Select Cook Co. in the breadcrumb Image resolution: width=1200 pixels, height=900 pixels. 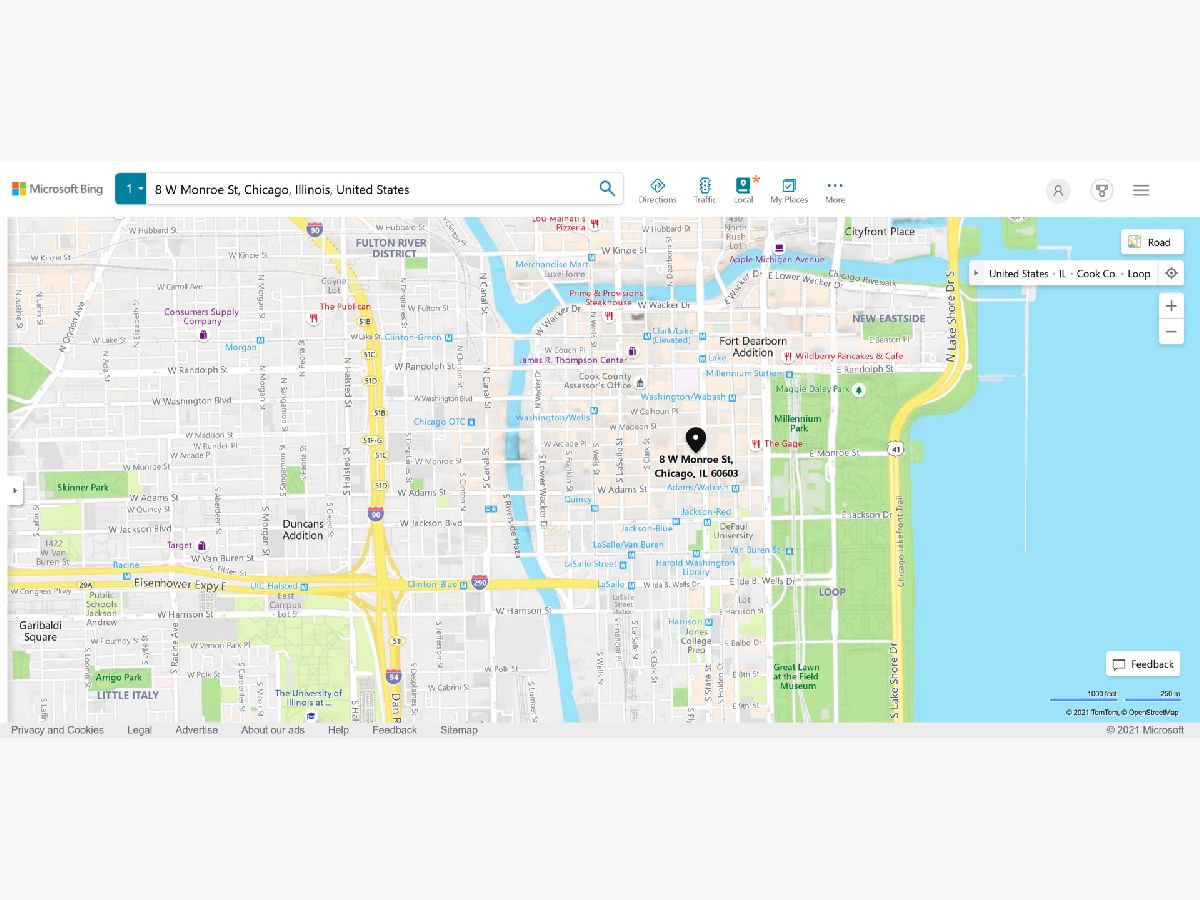[x=1097, y=273]
